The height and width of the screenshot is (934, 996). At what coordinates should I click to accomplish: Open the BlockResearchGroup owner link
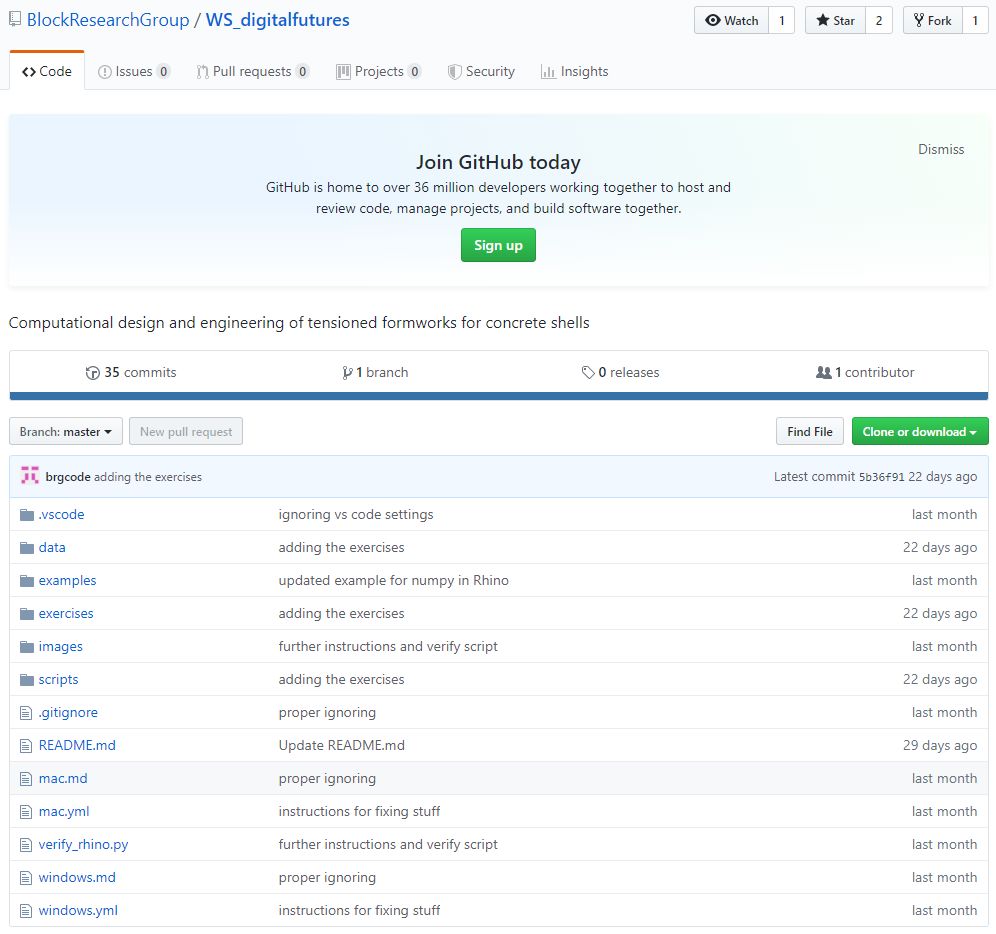[x=108, y=20]
